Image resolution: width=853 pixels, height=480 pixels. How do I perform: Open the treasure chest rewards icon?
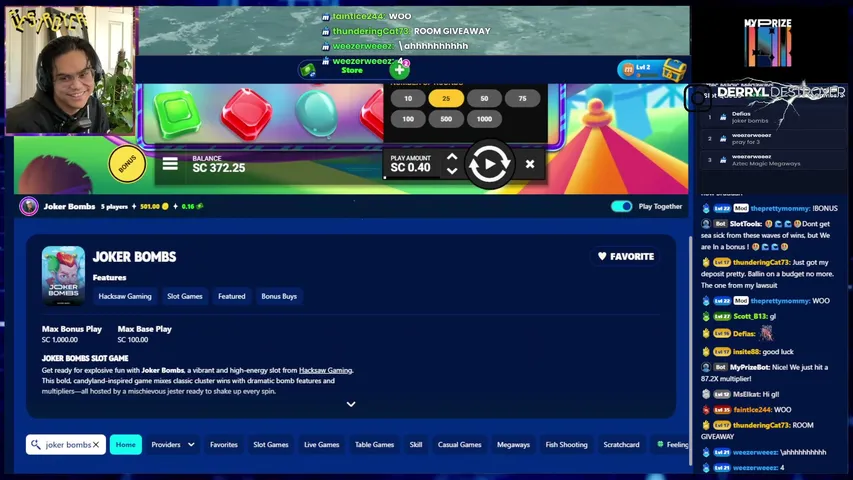(x=674, y=70)
